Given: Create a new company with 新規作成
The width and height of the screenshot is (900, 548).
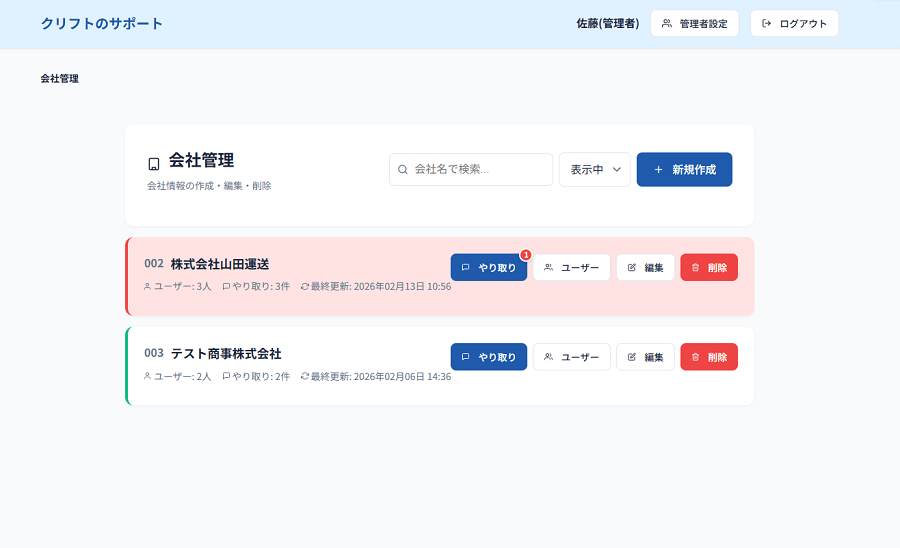Looking at the screenshot, I should (x=684, y=170).
